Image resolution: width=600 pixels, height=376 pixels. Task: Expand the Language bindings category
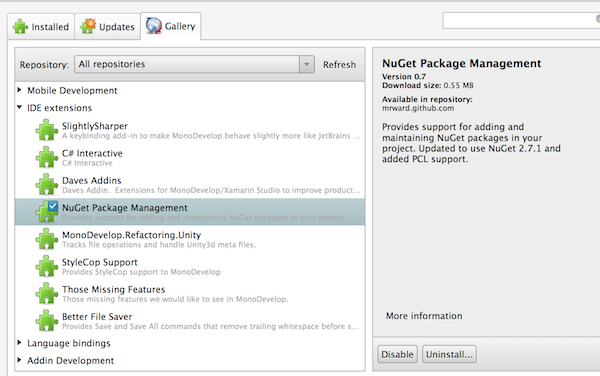20,342
